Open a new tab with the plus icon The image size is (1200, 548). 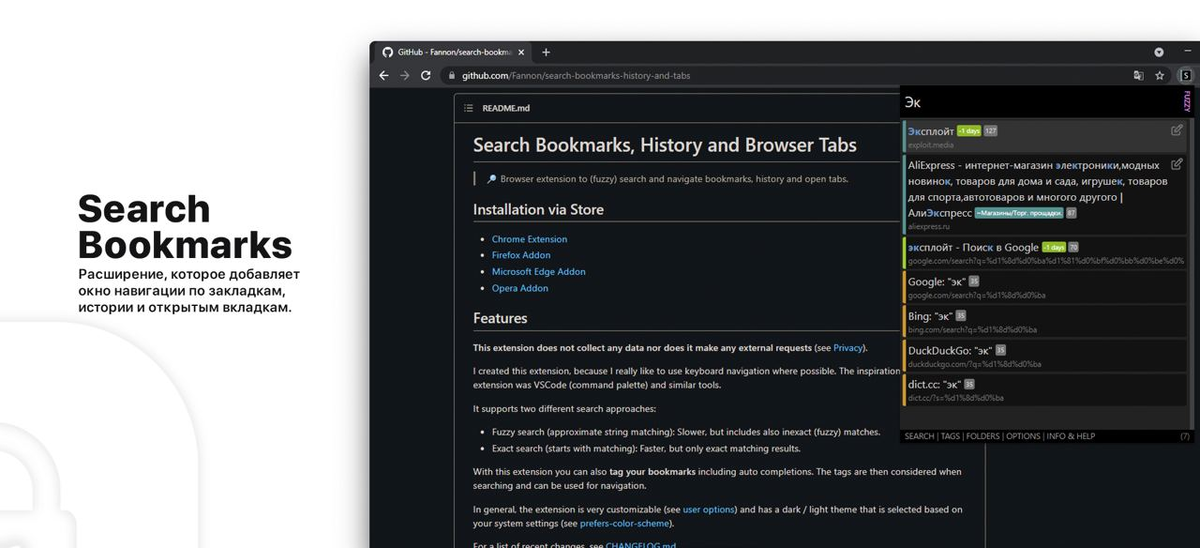546,52
